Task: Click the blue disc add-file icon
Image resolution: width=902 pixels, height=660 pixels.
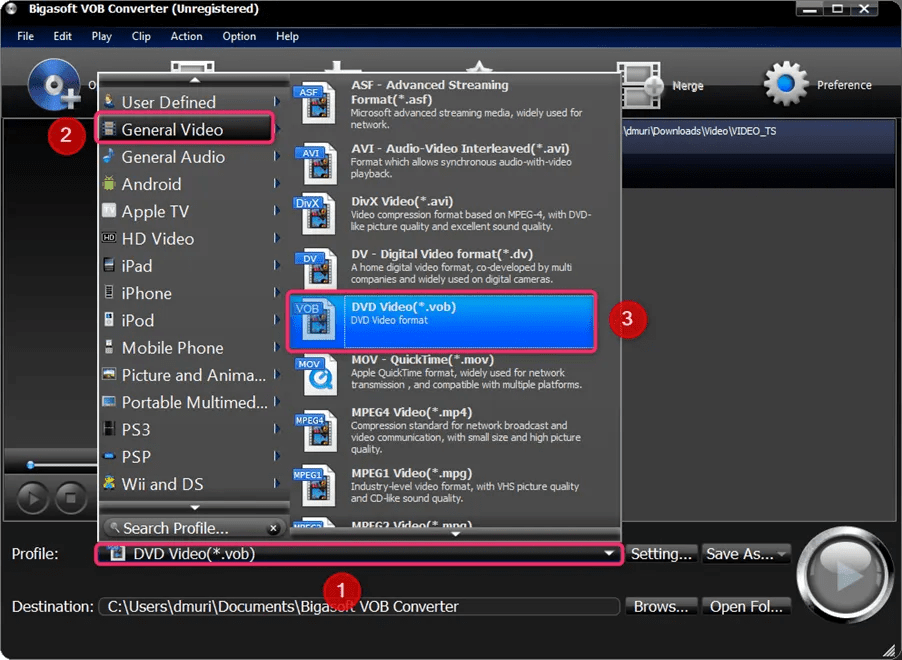Action: point(55,85)
